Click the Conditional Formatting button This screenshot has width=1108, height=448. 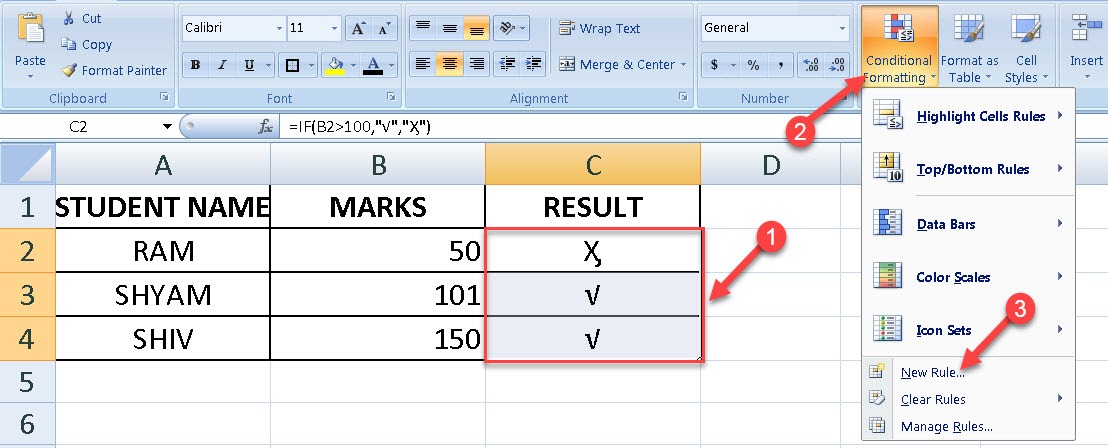pos(899,47)
